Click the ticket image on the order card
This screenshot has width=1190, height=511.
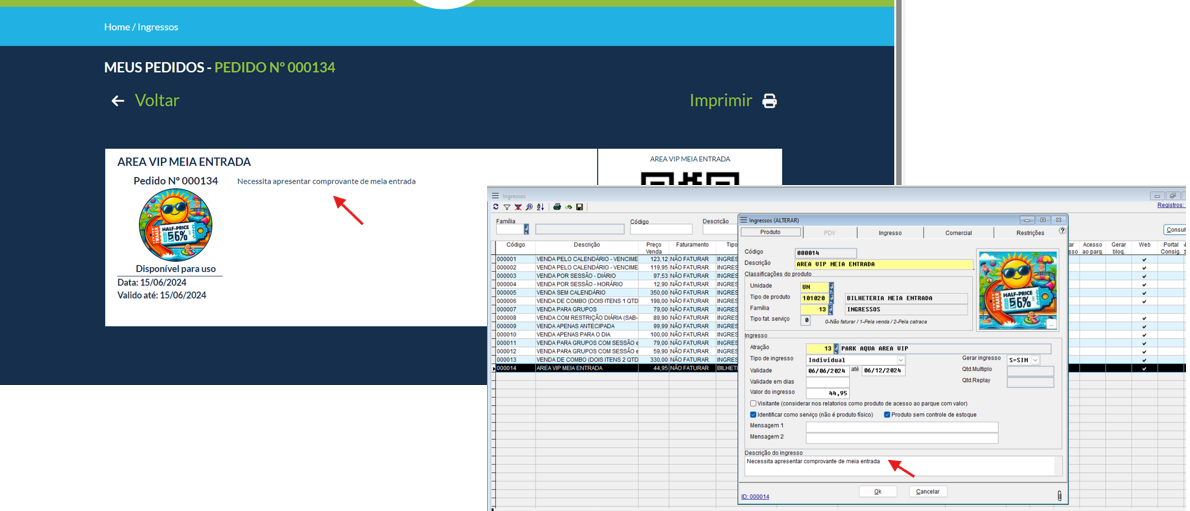click(x=175, y=226)
